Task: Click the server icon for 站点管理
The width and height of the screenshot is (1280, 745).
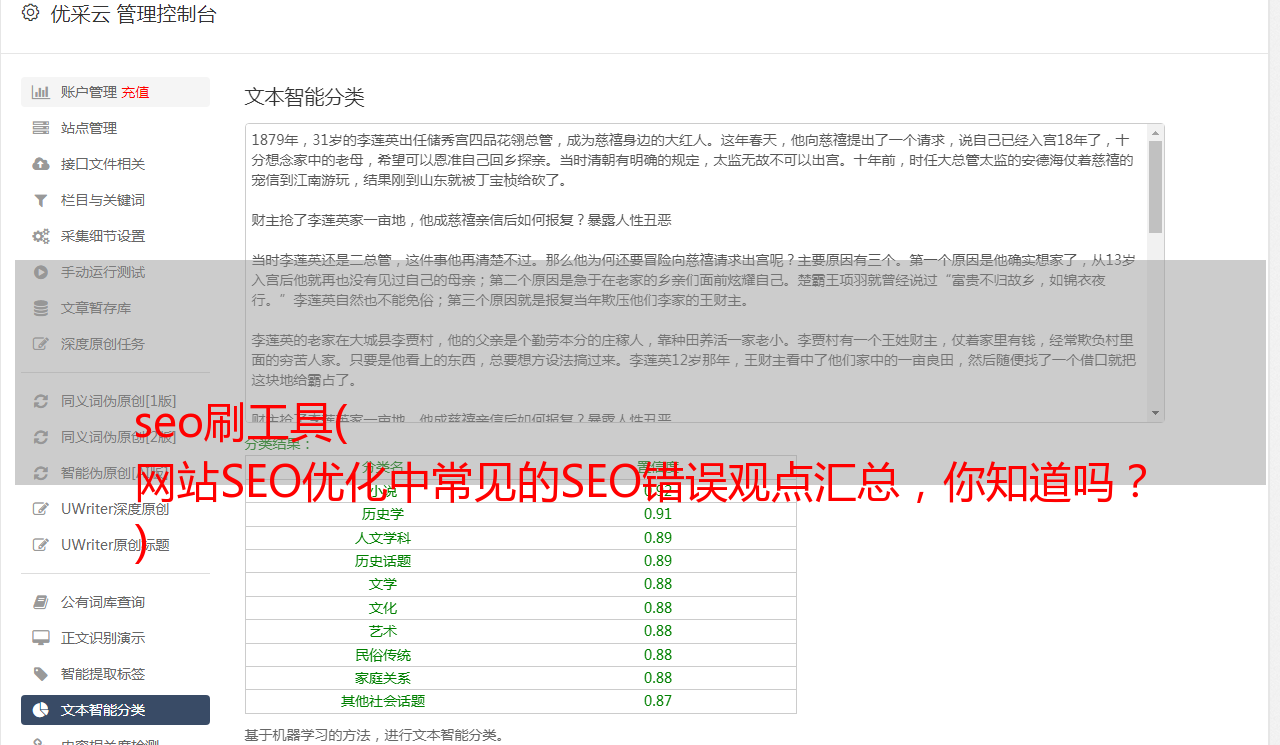Action: coord(41,128)
